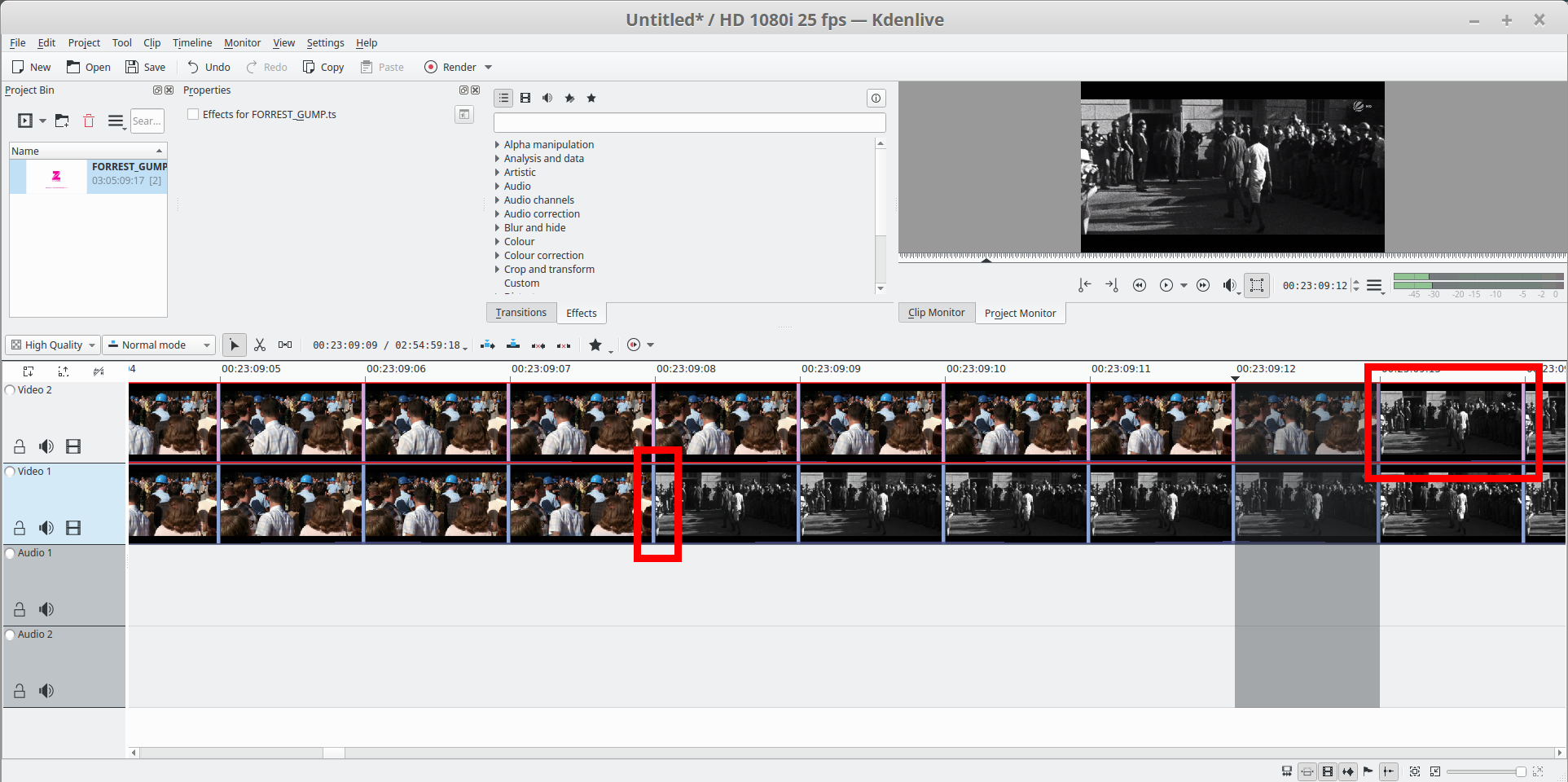This screenshot has height=782, width=1568.
Task: Delete selected clip from Project Bin
Action: coord(89,121)
